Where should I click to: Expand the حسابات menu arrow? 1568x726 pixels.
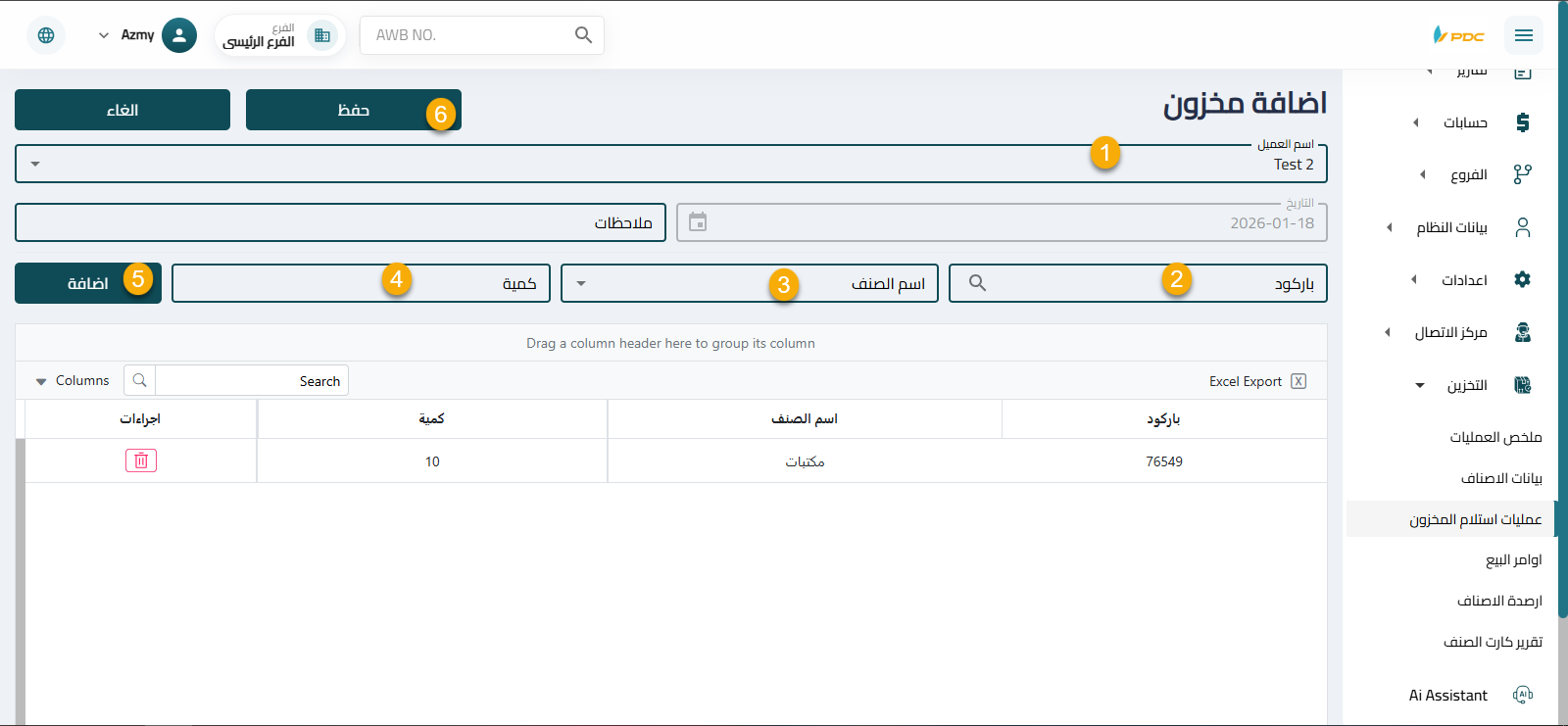[x=1415, y=122]
